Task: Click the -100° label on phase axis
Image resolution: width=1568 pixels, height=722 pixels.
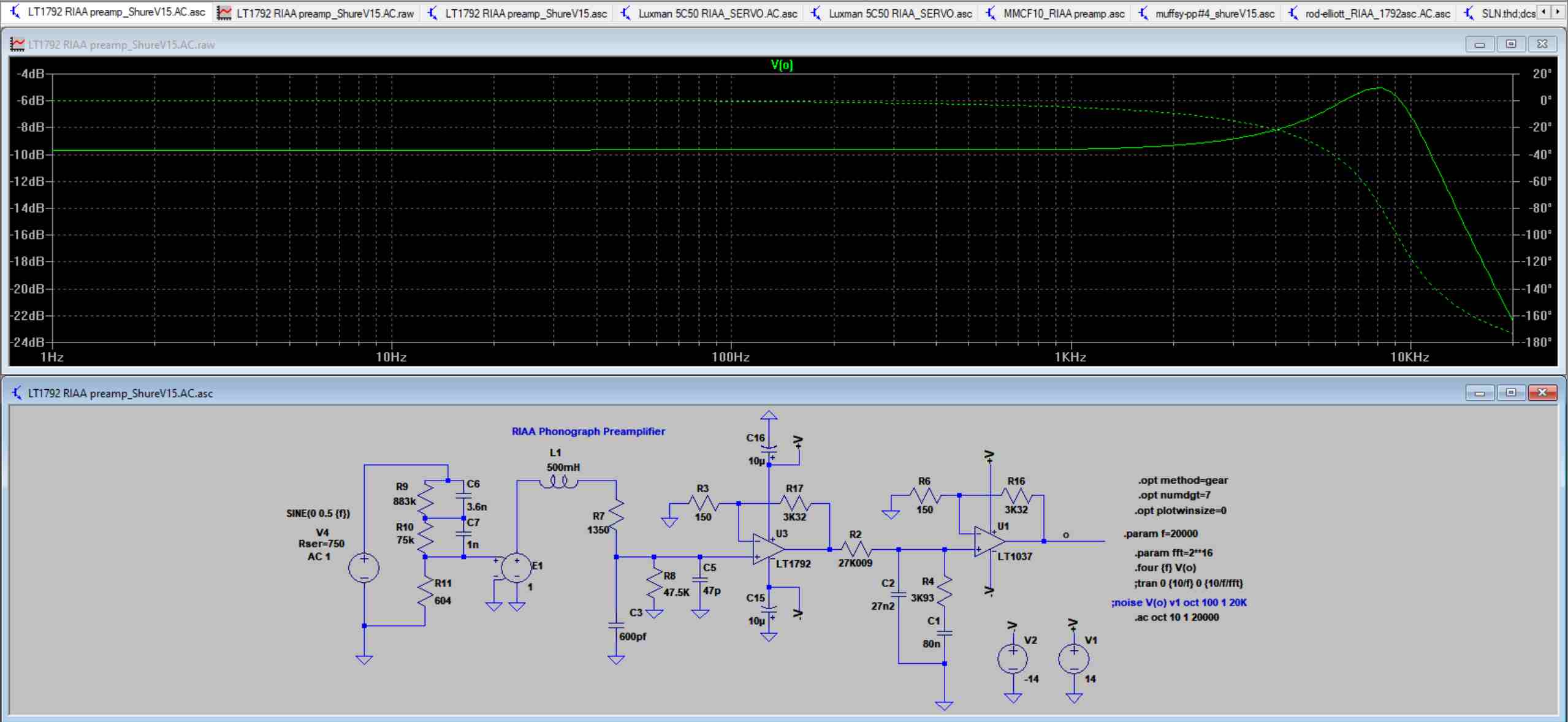Action: coord(1537,235)
